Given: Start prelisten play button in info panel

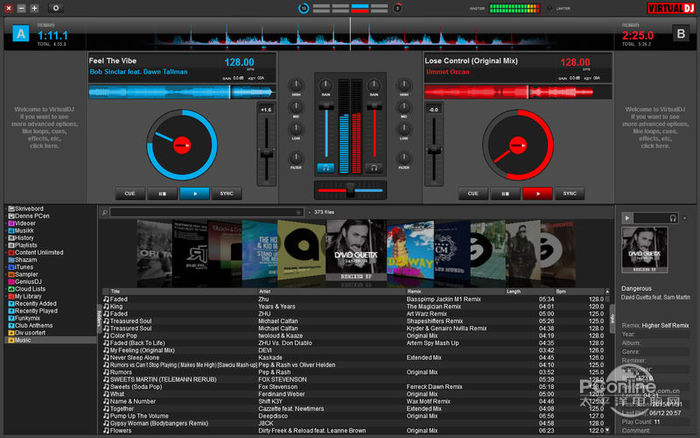Looking at the screenshot, I should (627, 218).
